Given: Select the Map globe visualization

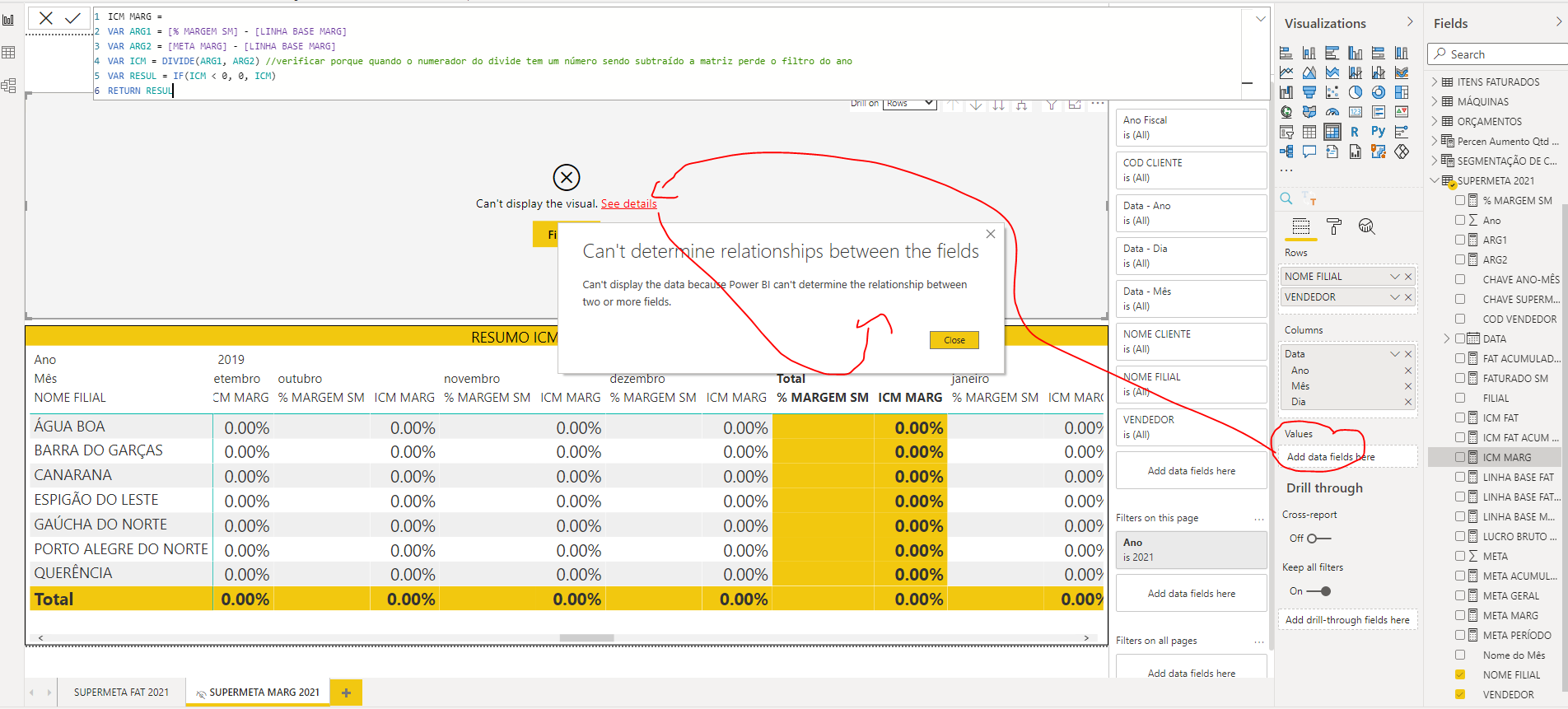Looking at the screenshot, I should [1286, 112].
